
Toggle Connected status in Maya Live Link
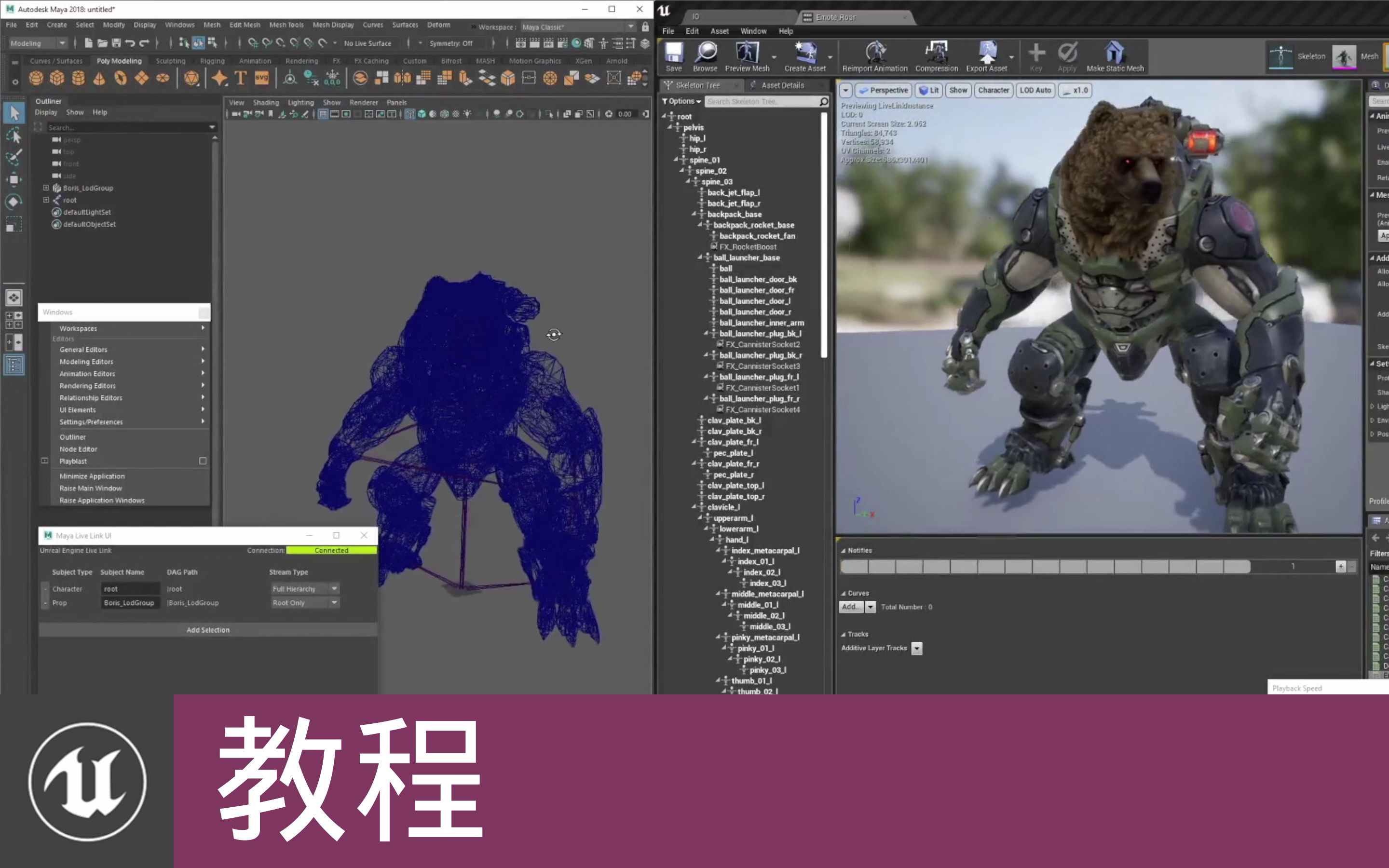point(330,550)
